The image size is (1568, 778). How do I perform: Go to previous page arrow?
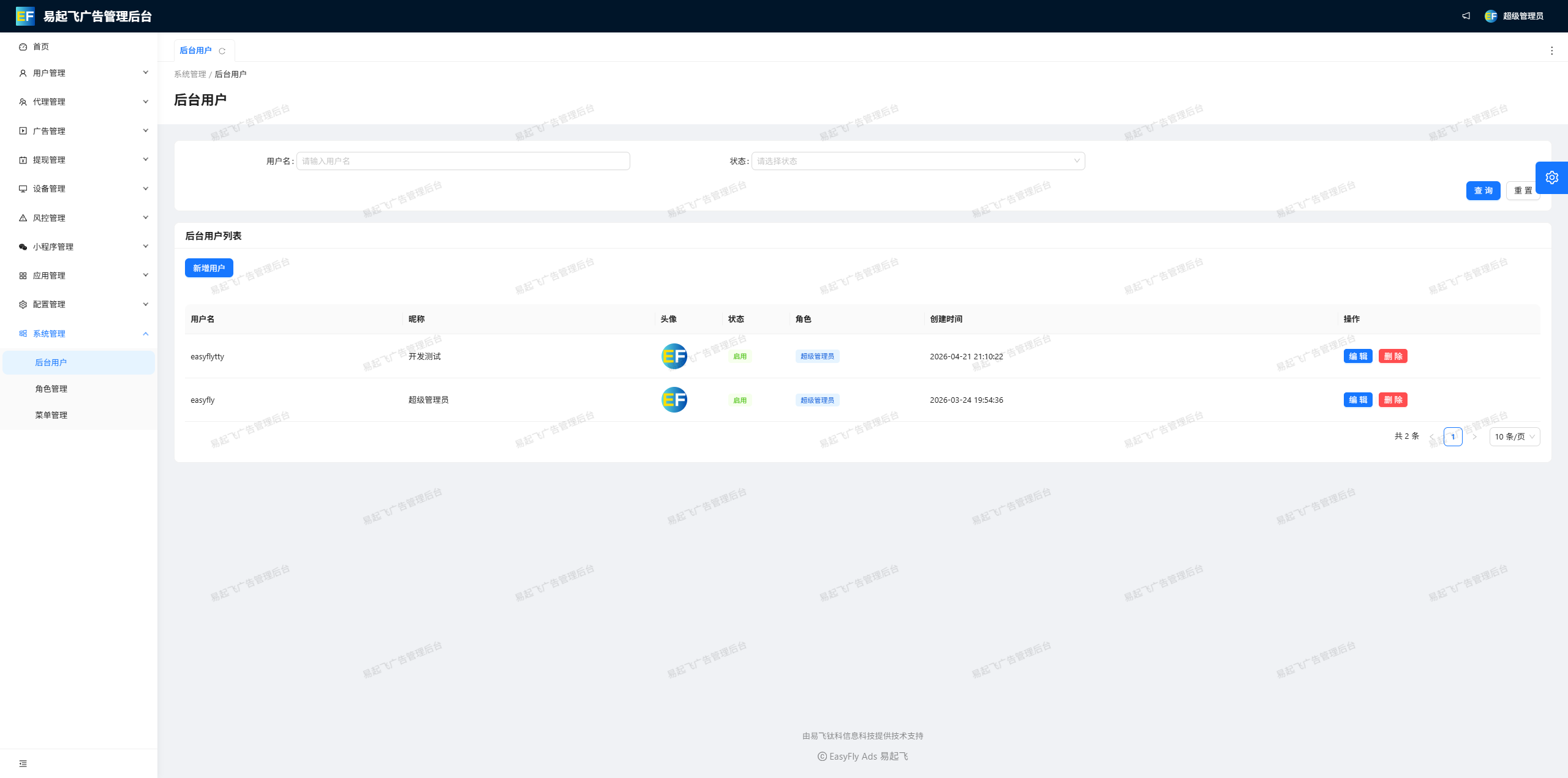coord(1431,436)
